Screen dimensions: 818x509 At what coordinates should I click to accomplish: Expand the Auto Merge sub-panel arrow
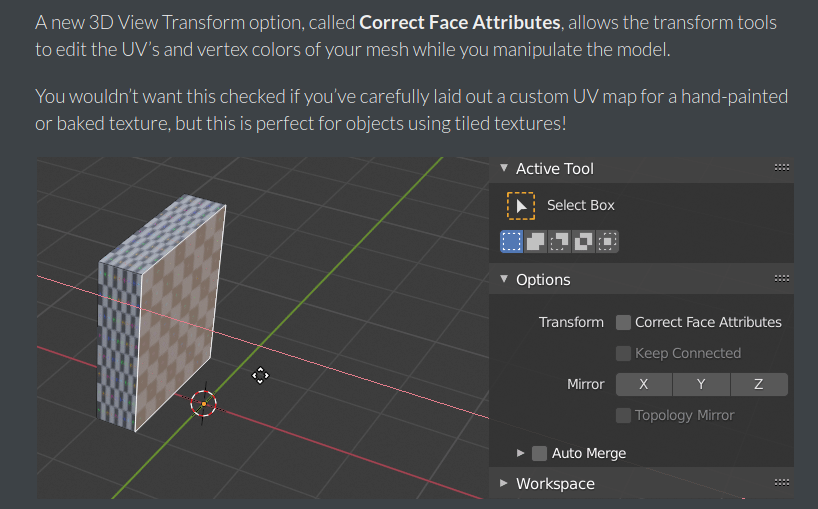520,453
